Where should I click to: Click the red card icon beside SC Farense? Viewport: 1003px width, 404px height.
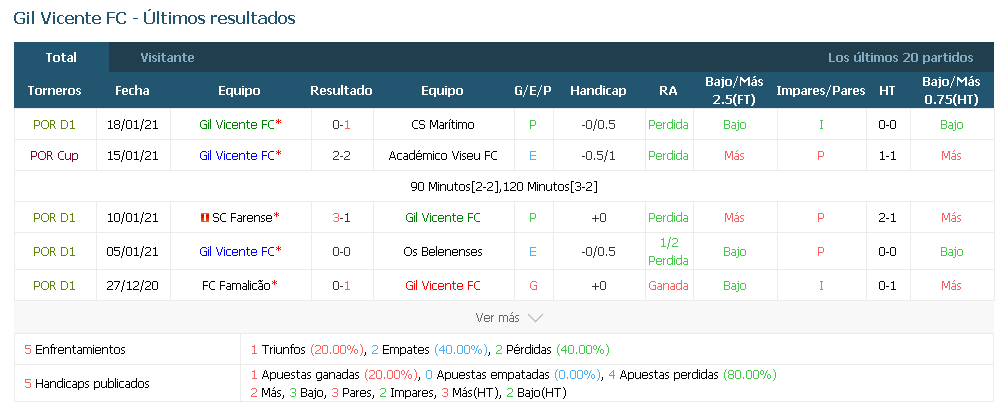205,218
